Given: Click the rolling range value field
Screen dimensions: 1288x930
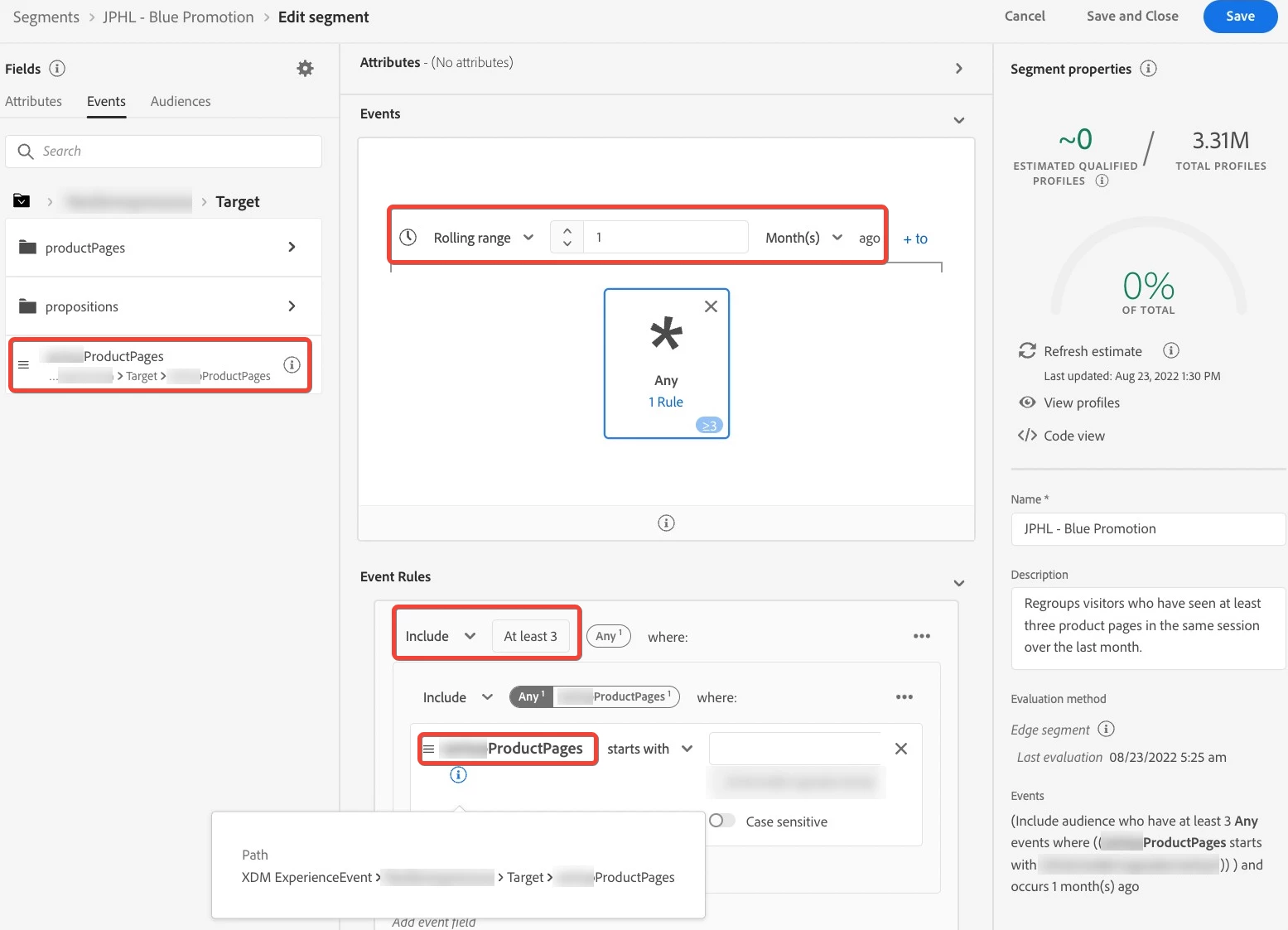Looking at the screenshot, I should [666, 237].
